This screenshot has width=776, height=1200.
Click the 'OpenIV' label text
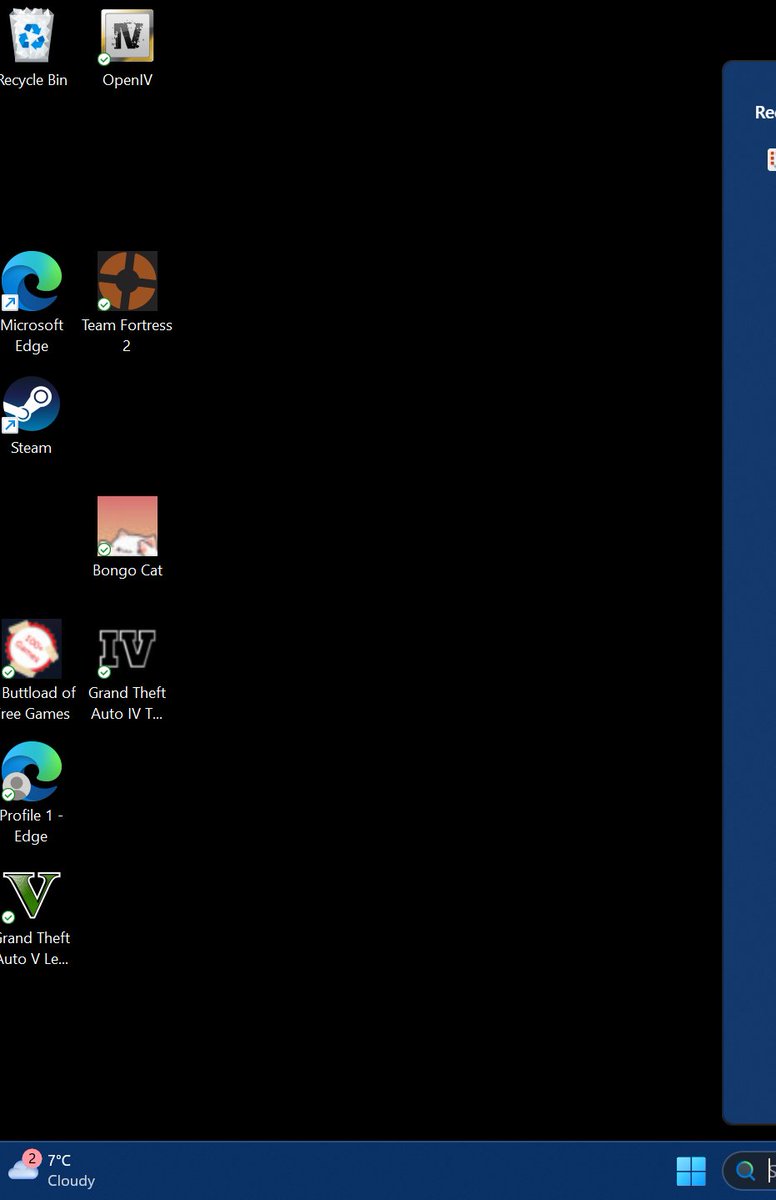point(127,80)
